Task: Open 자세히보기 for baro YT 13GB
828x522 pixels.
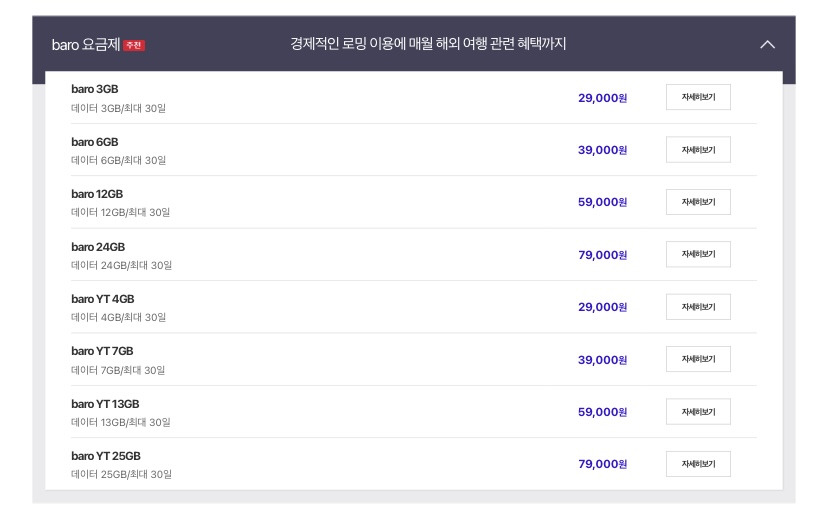Action: [x=698, y=412]
